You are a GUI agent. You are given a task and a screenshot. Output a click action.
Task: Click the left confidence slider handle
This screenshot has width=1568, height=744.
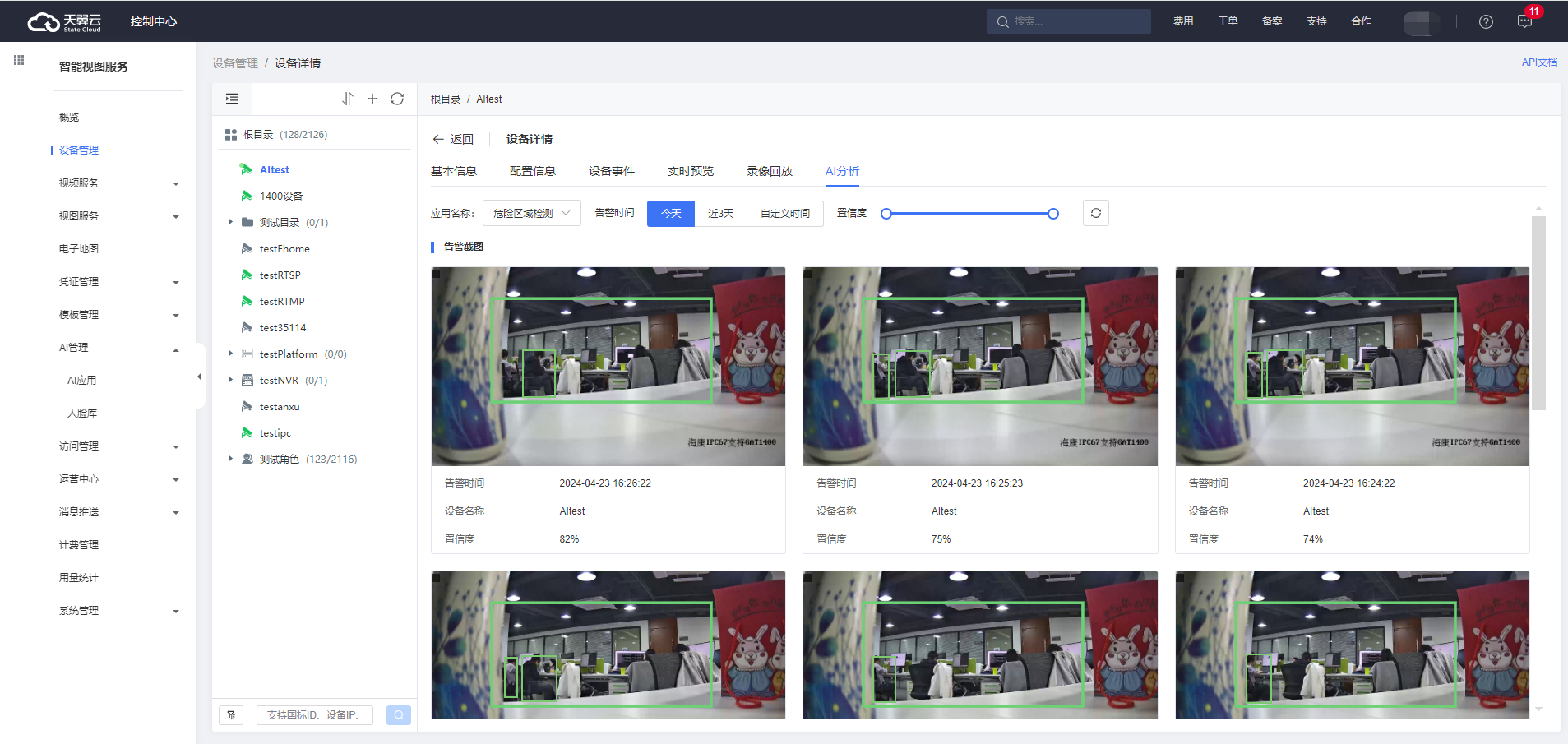886,214
